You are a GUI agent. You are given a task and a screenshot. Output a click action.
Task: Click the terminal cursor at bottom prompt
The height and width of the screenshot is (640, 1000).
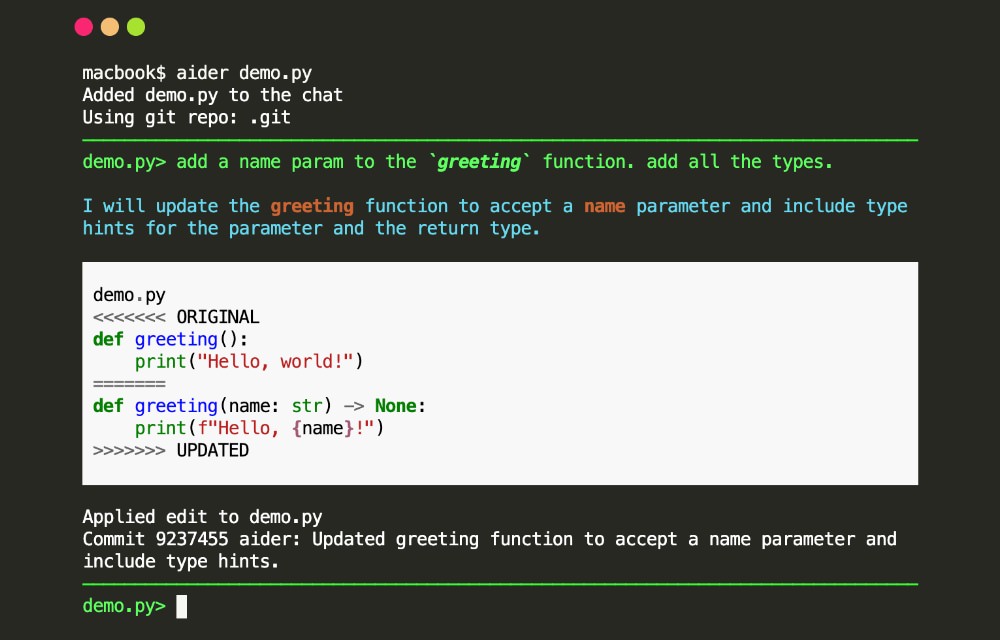pos(182,606)
